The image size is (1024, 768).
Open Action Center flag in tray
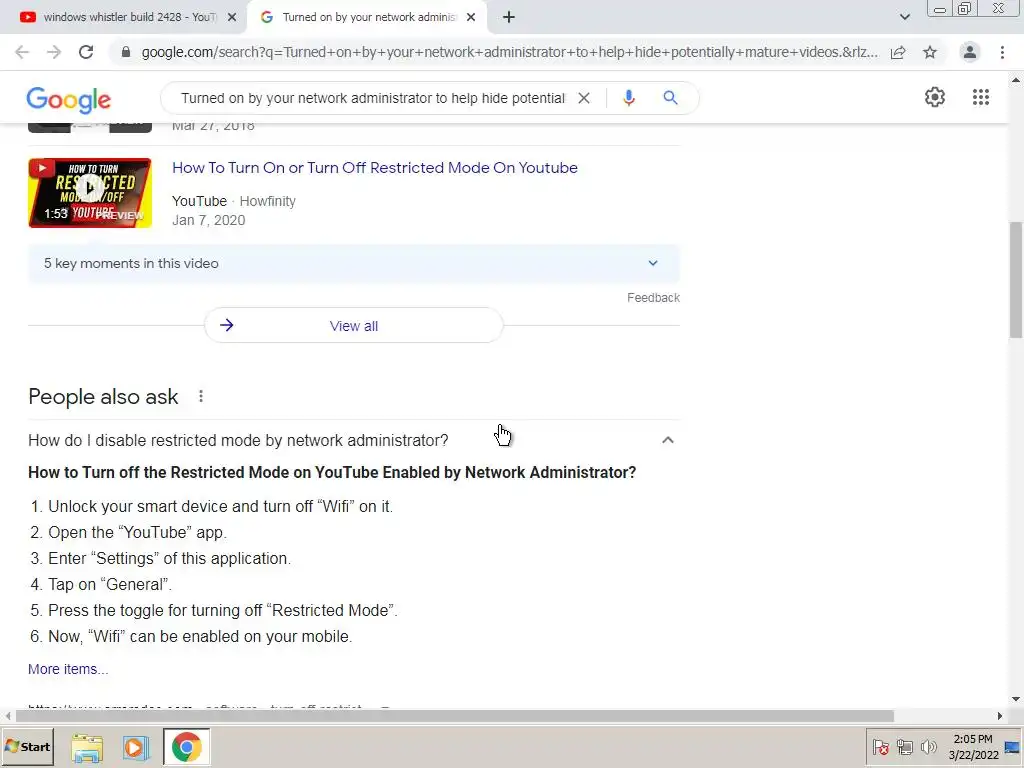(880, 747)
